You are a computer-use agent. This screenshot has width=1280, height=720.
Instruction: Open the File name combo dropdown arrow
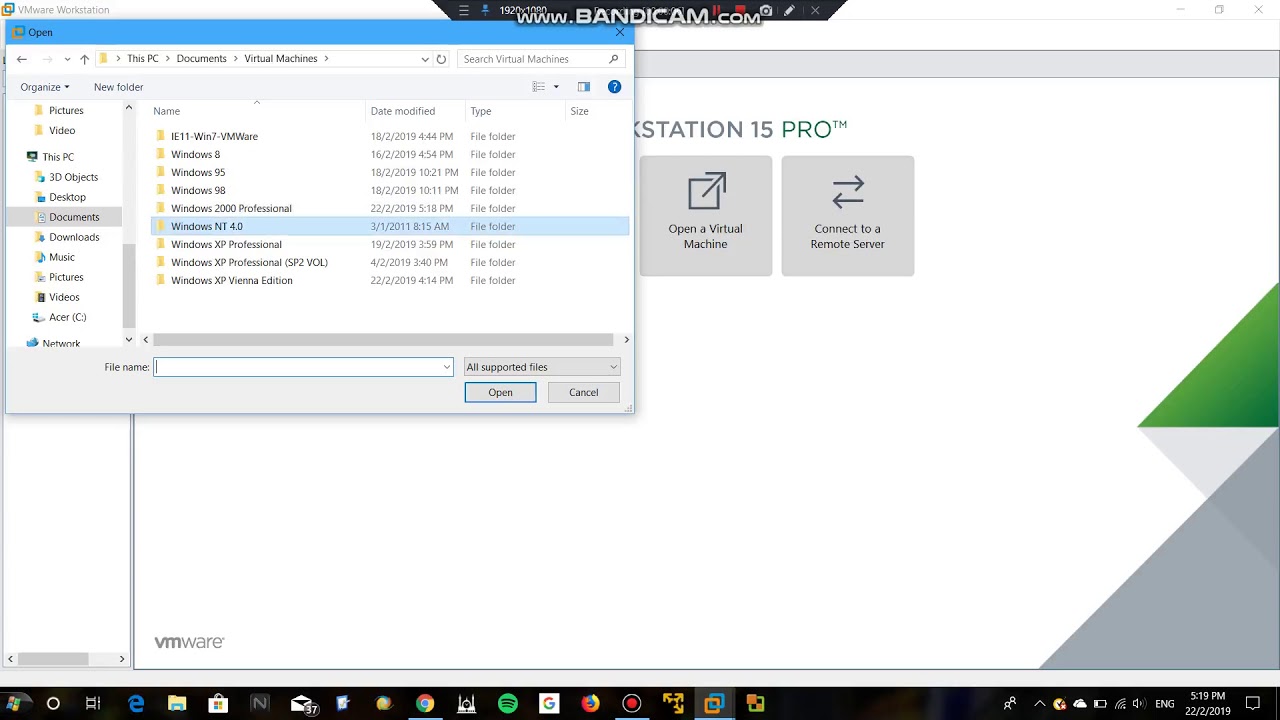(x=446, y=367)
